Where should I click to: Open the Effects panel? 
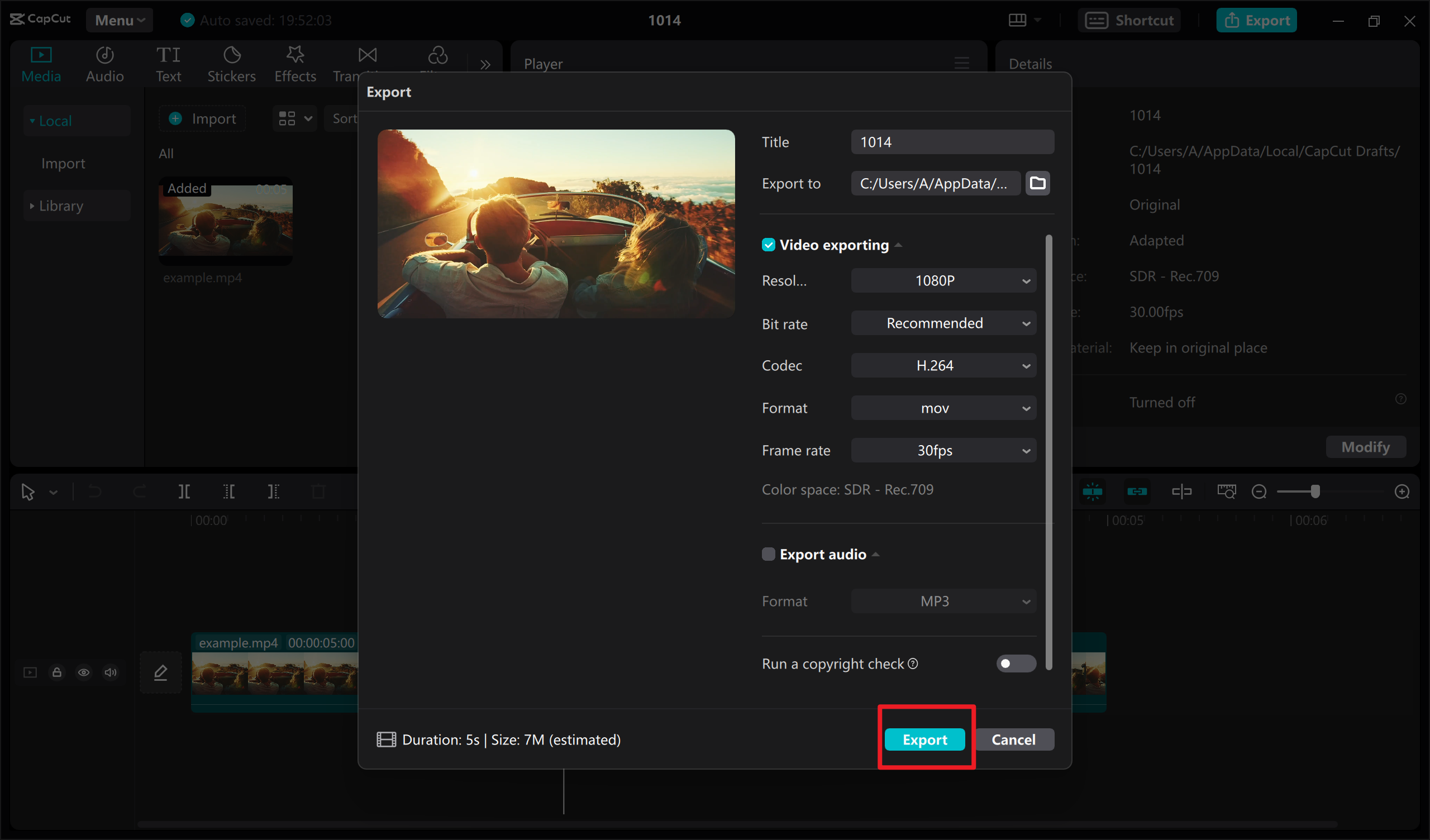pyautogui.click(x=294, y=63)
